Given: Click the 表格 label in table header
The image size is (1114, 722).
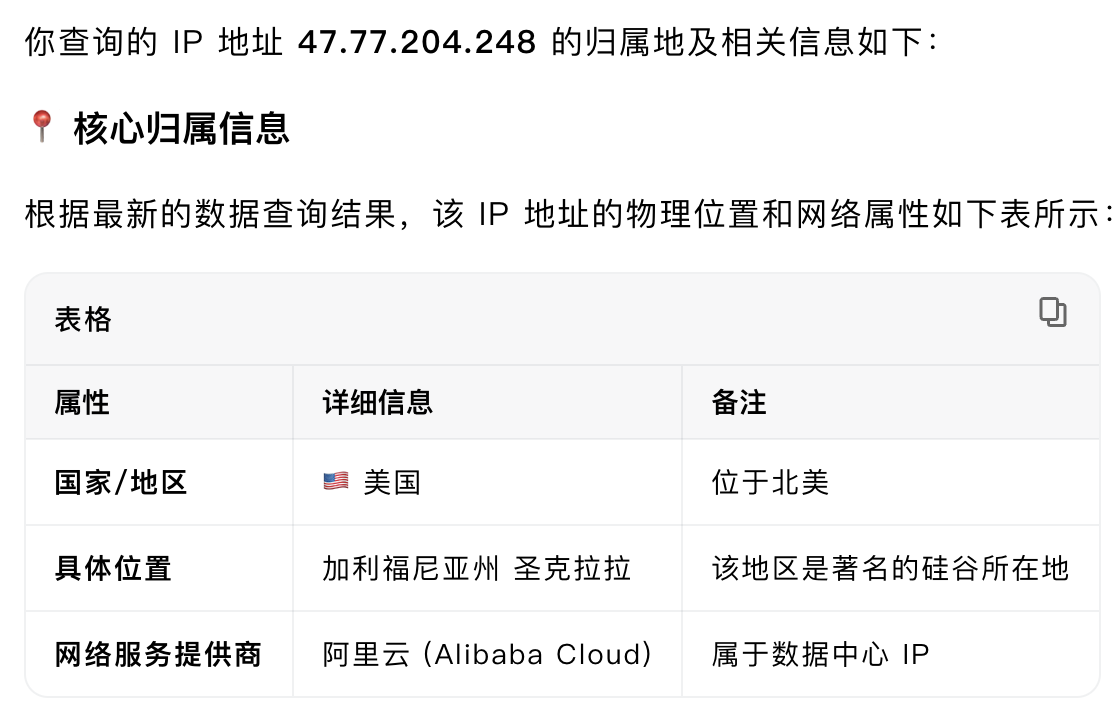Looking at the screenshot, I should pyautogui.click(x=83, y=320).
